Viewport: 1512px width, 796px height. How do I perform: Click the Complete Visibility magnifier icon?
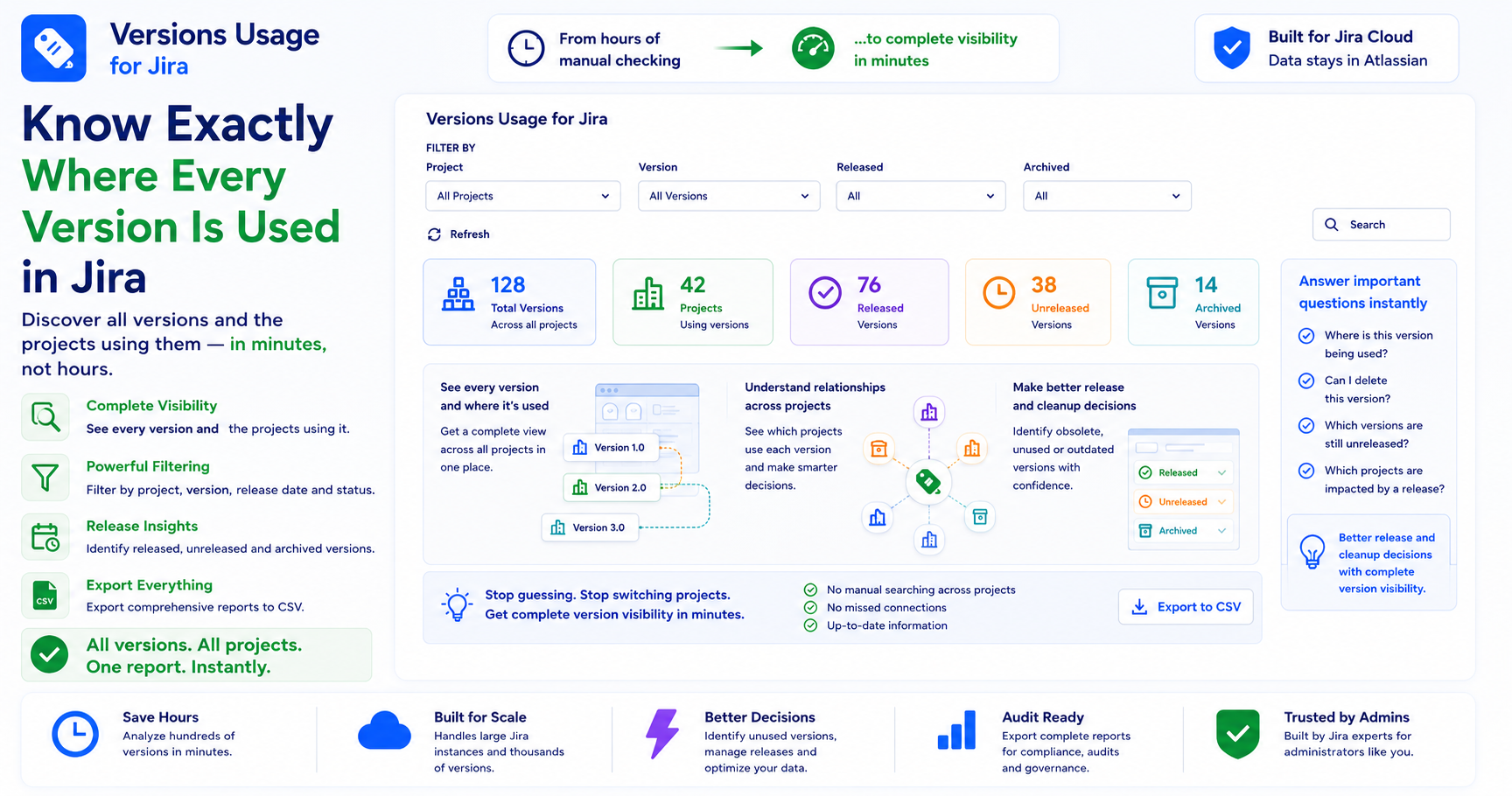[x=45, y=417]
